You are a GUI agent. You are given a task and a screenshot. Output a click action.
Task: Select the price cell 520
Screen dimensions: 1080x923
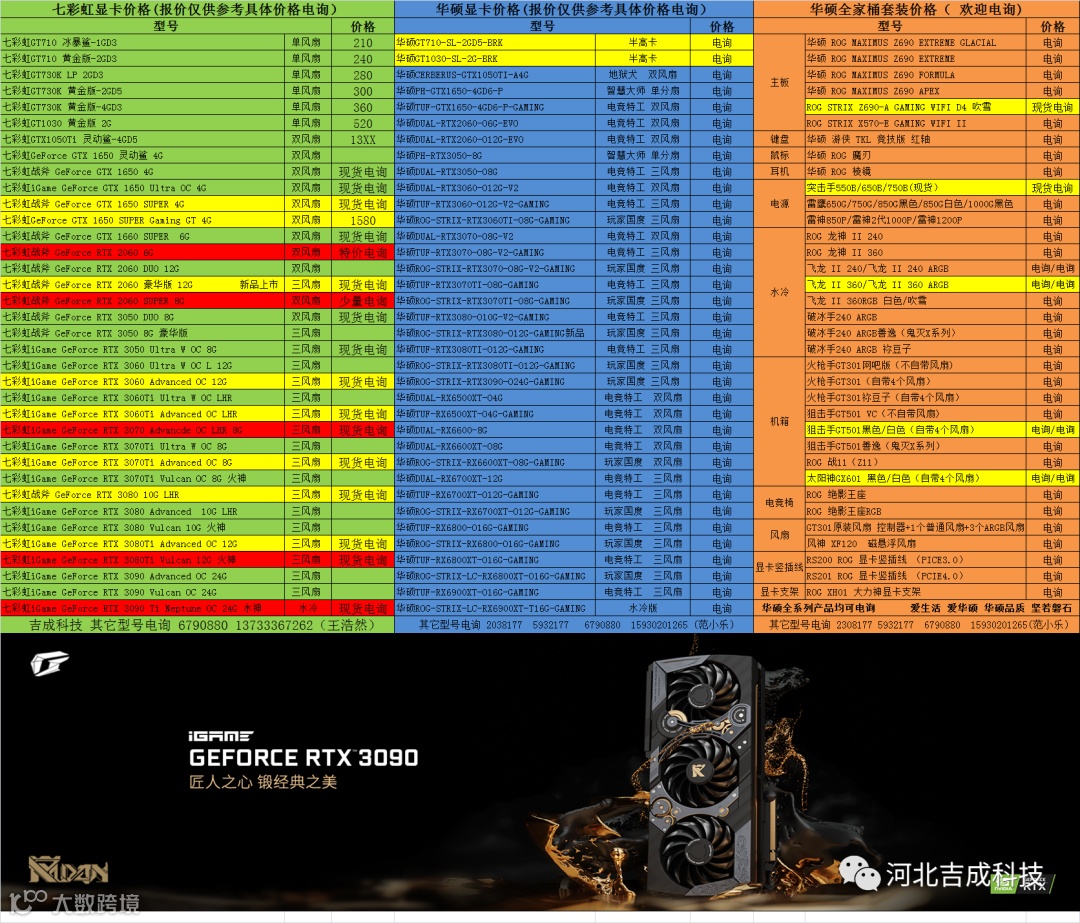tap(363, 123)
